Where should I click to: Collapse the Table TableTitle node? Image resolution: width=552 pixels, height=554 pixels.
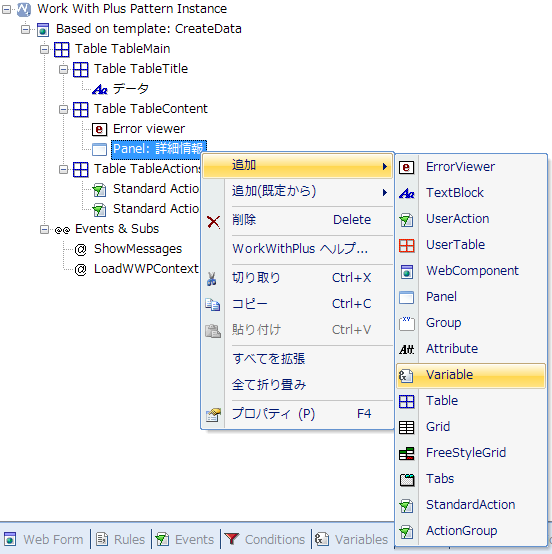[x=63, y=70]
